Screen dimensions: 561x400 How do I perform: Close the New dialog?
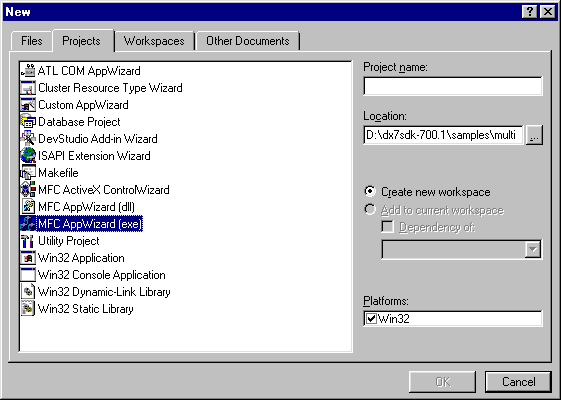coord(548,12)
